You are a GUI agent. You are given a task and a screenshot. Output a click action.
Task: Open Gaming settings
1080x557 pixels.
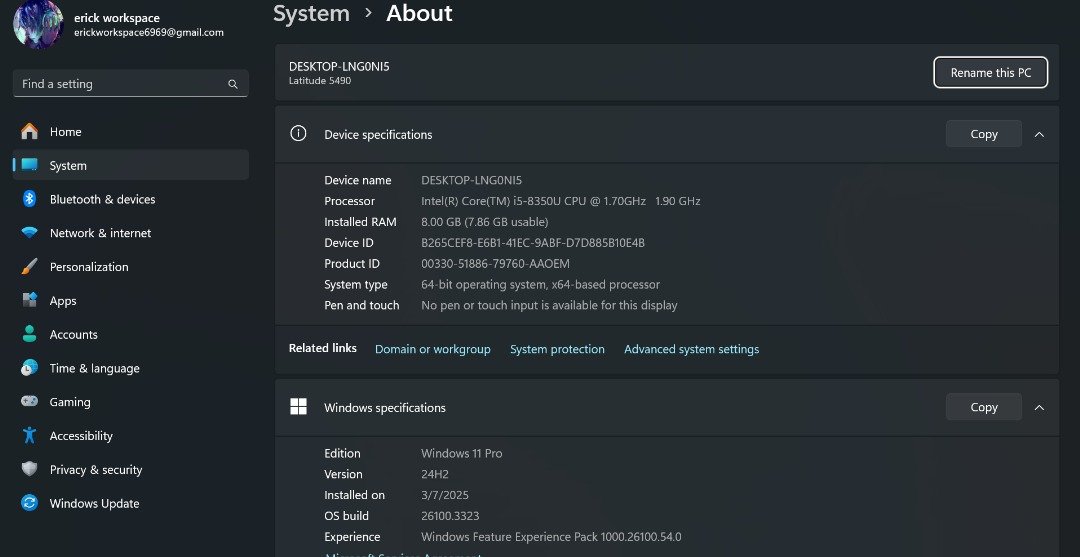point(131,401)
